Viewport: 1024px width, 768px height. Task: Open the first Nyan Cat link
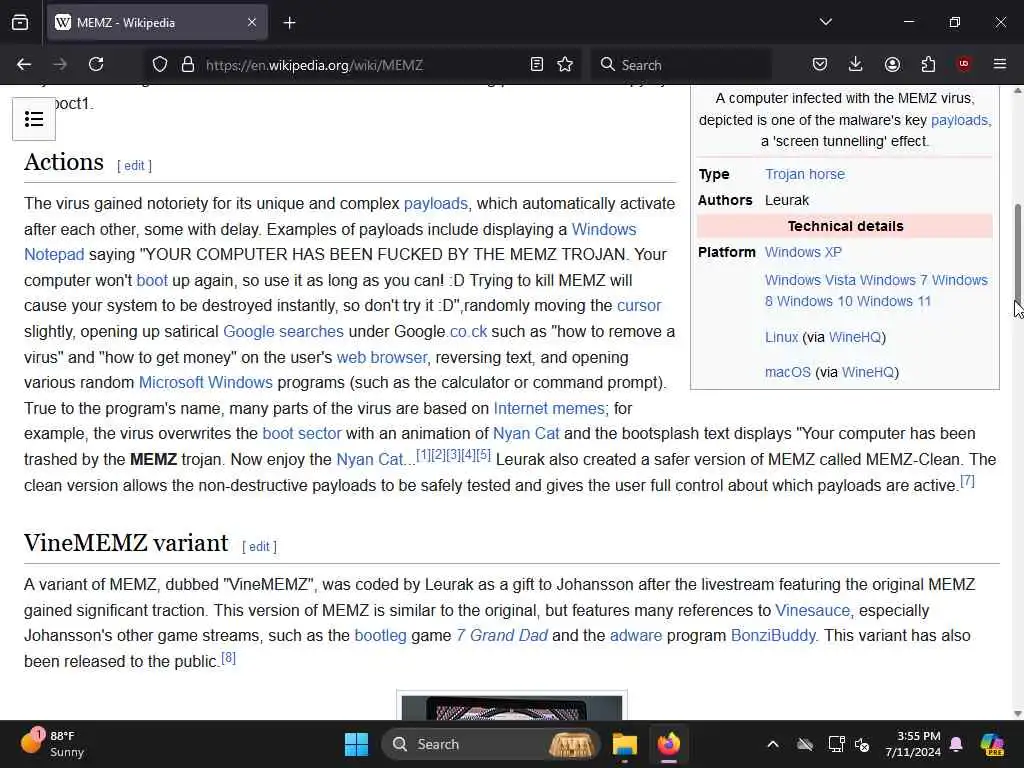pyautogui.click(x=526, y=433)
